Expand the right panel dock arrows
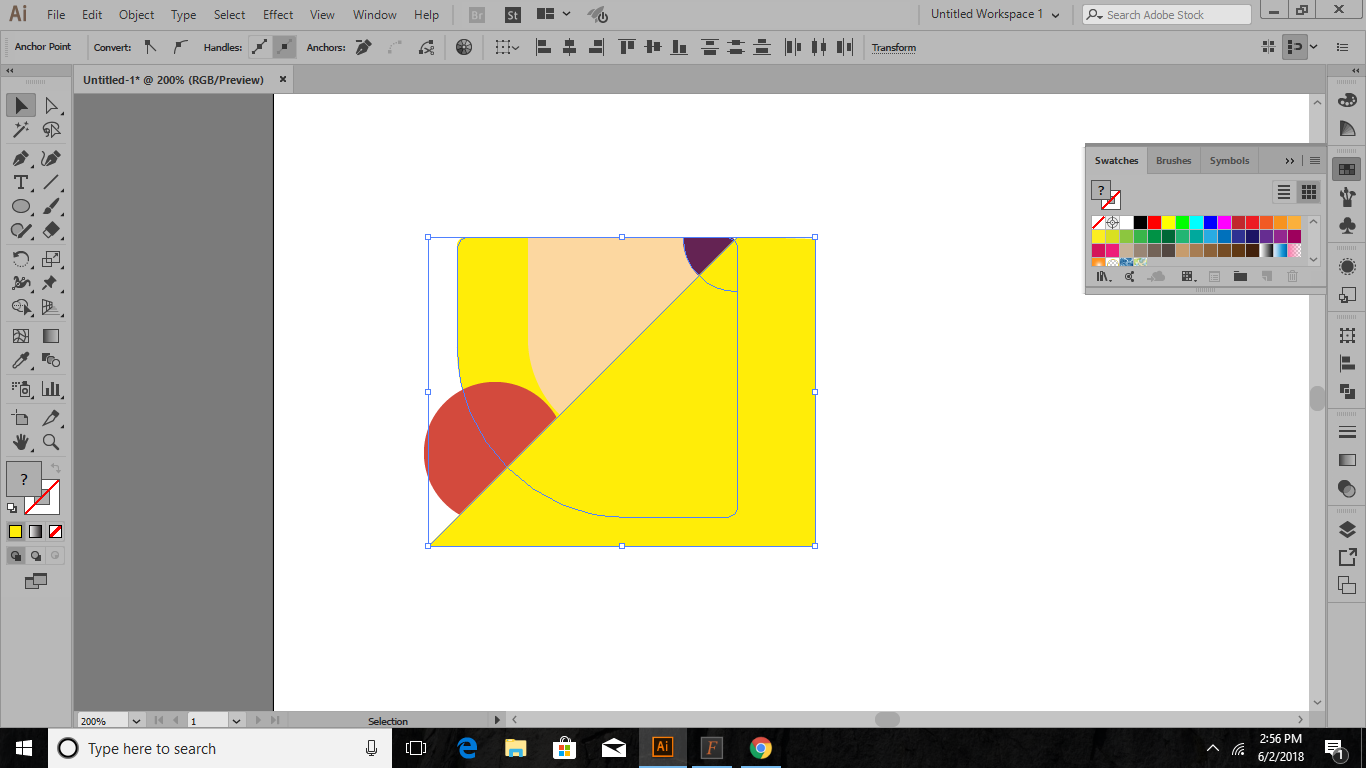 1354,72
